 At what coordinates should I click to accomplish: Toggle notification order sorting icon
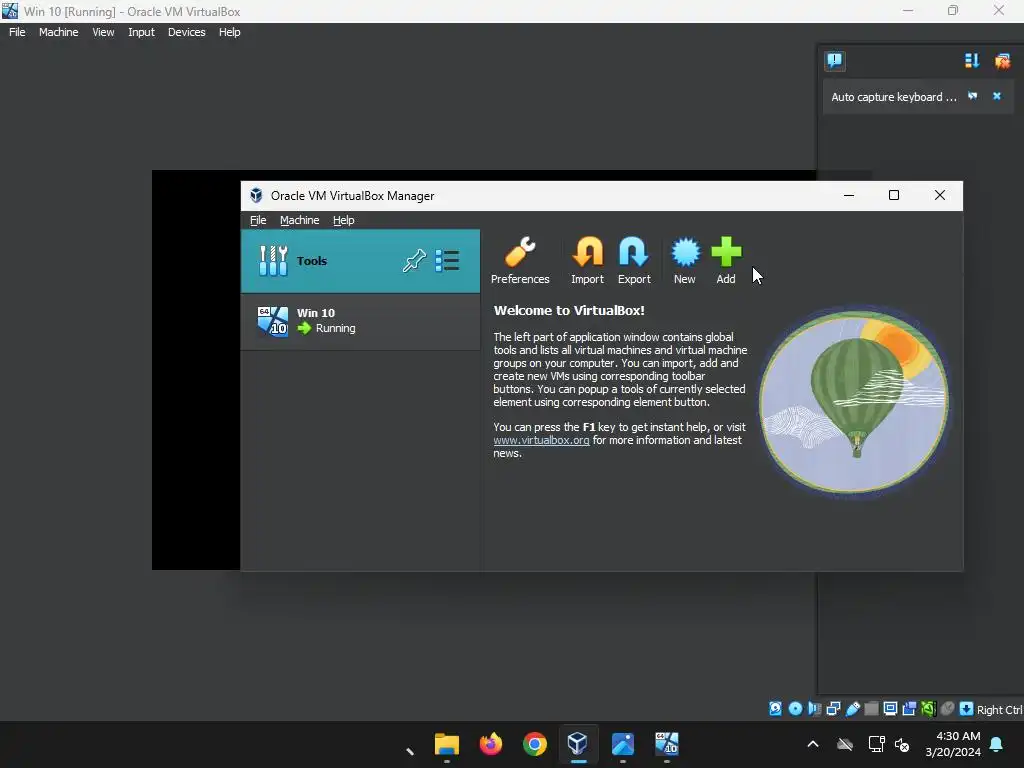tap(972, 61)
